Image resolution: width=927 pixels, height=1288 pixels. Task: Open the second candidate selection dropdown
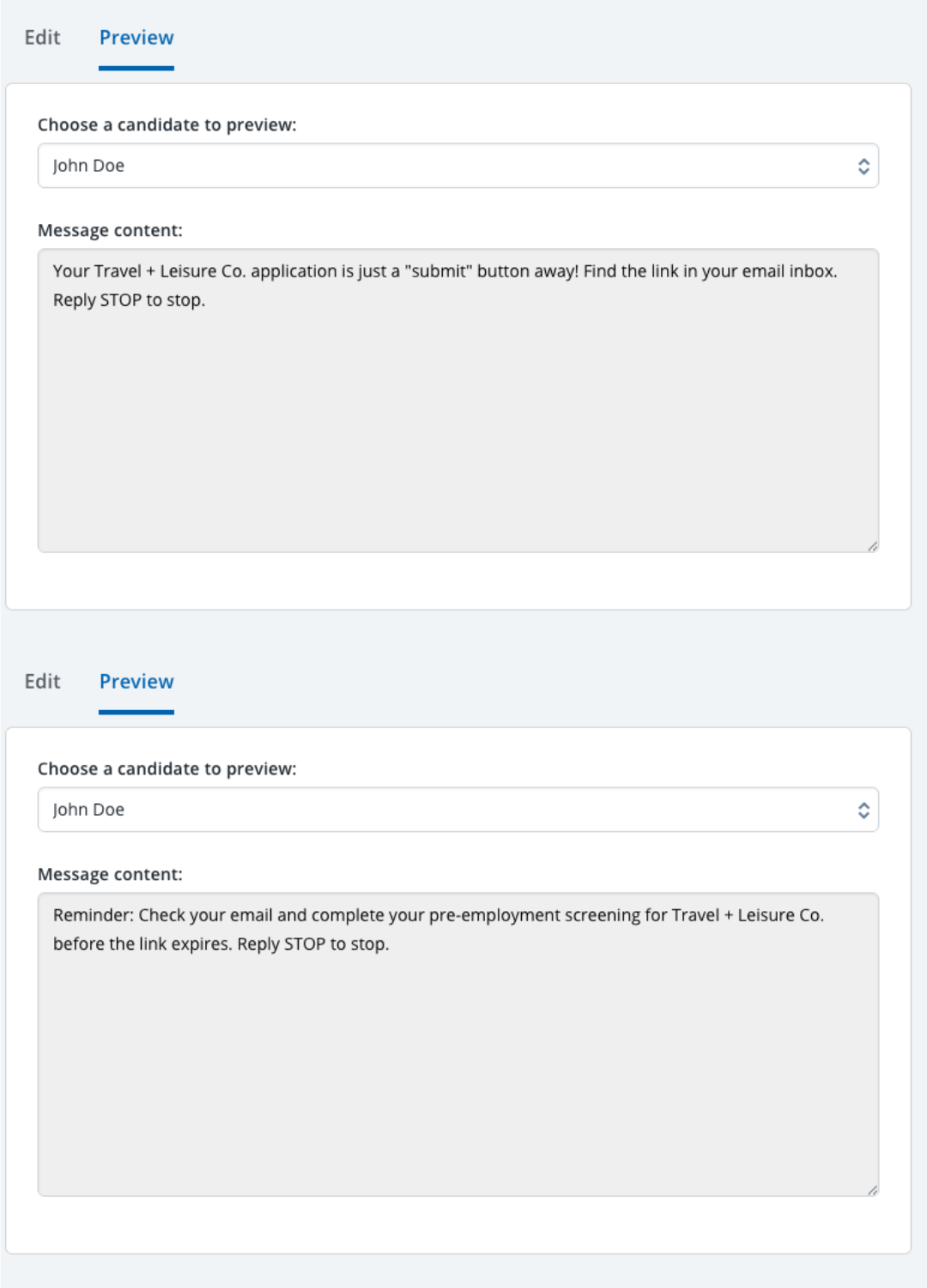click(x=457, y=809)
